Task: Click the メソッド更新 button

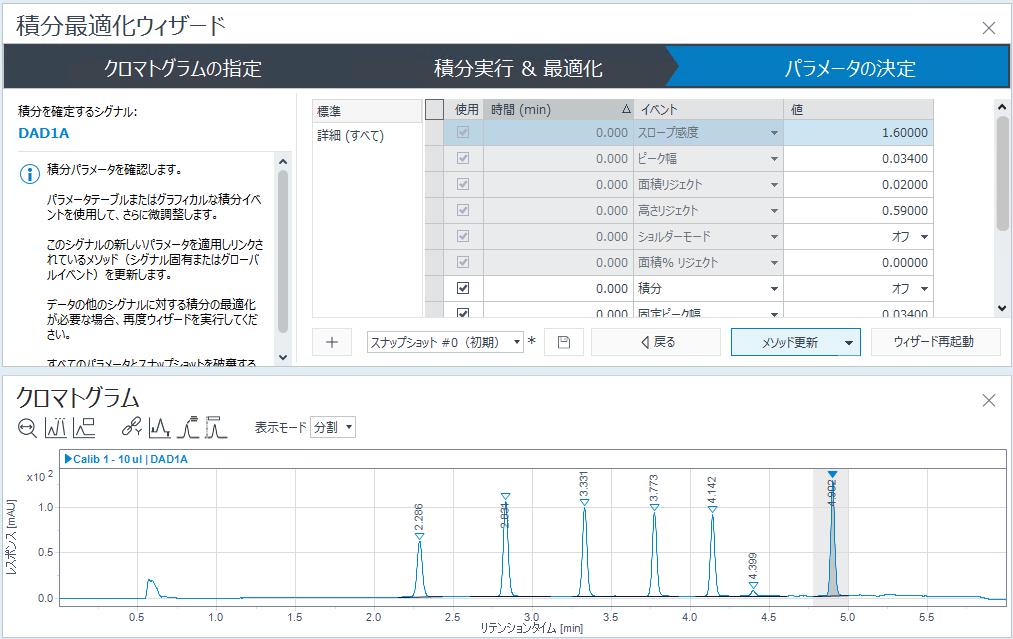Action: click(x=789, y=342)
